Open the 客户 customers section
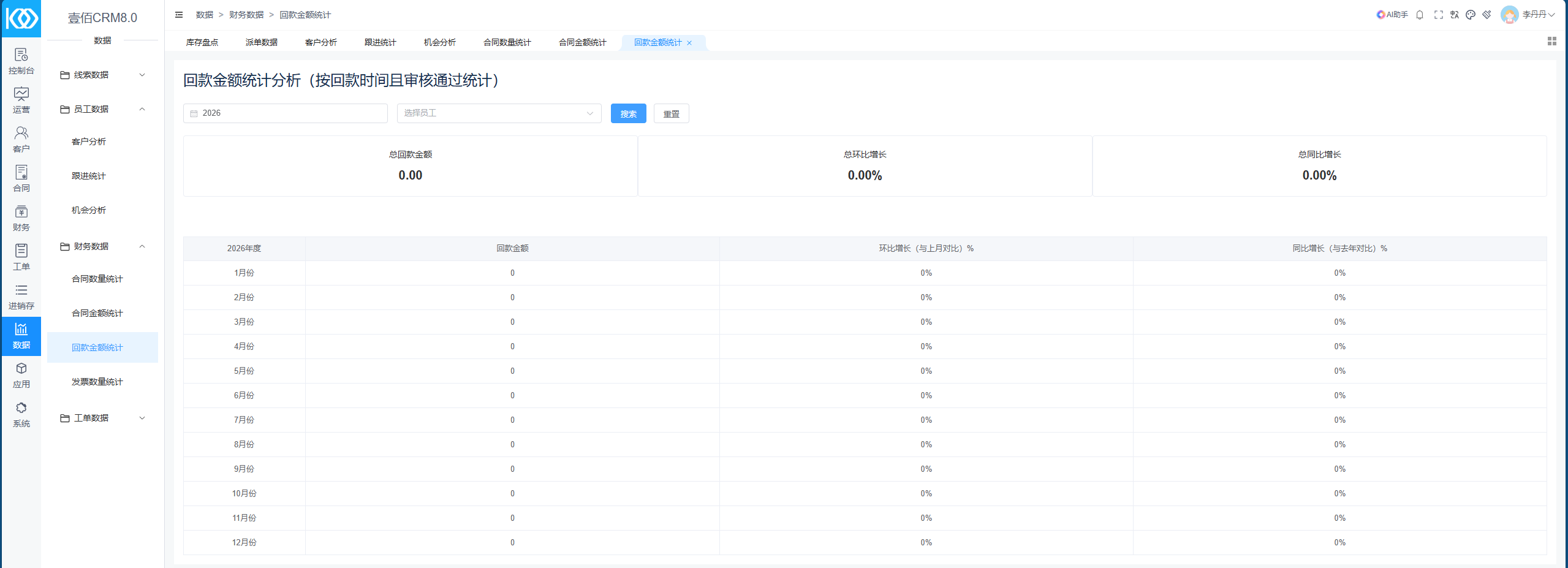The image size is (1568, 568). tap(21, 140)
